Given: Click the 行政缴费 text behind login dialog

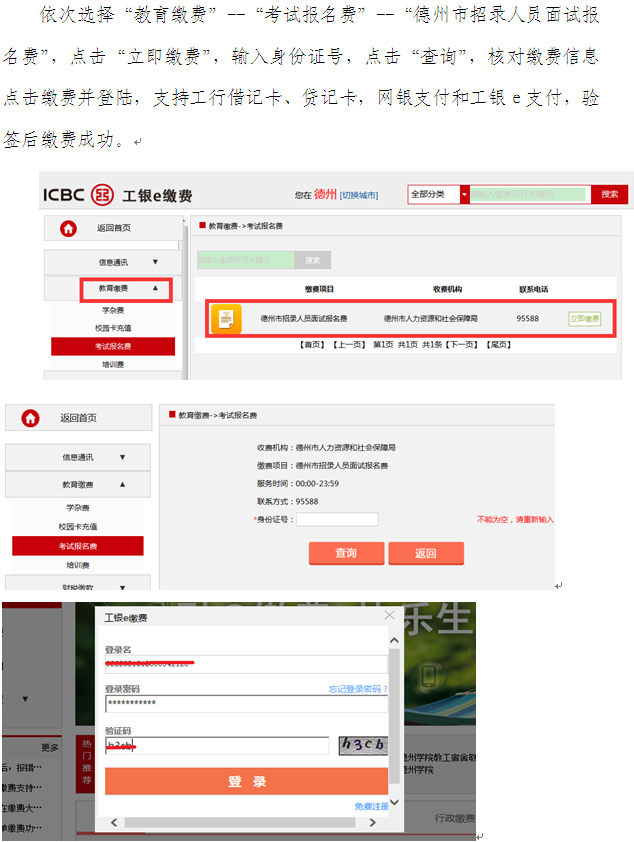Looking at the screenshot, I should point(455,818).
